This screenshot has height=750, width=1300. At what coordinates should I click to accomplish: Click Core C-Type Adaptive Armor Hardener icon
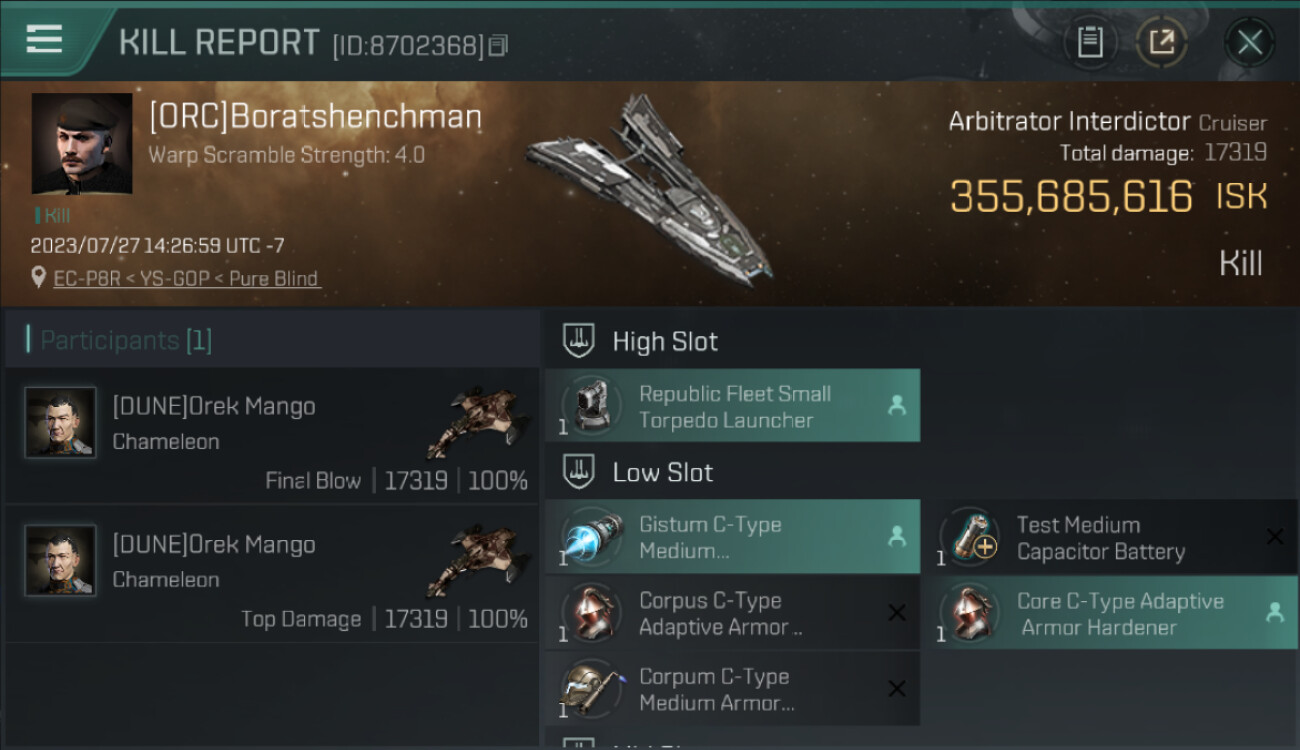(x=969, y=614)
